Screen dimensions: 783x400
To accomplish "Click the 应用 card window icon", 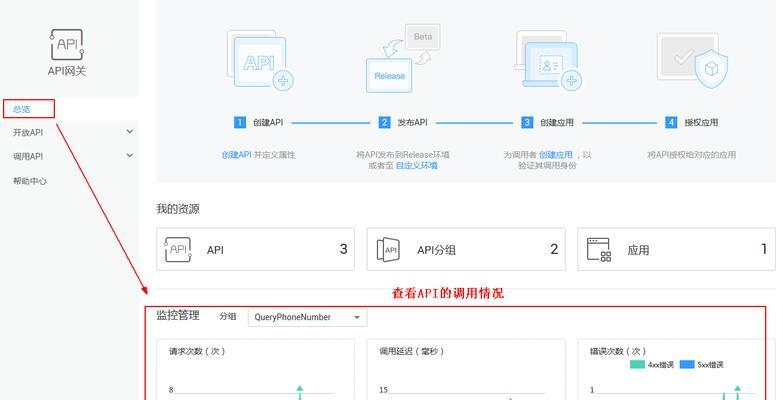I will (x=599, y=250).
